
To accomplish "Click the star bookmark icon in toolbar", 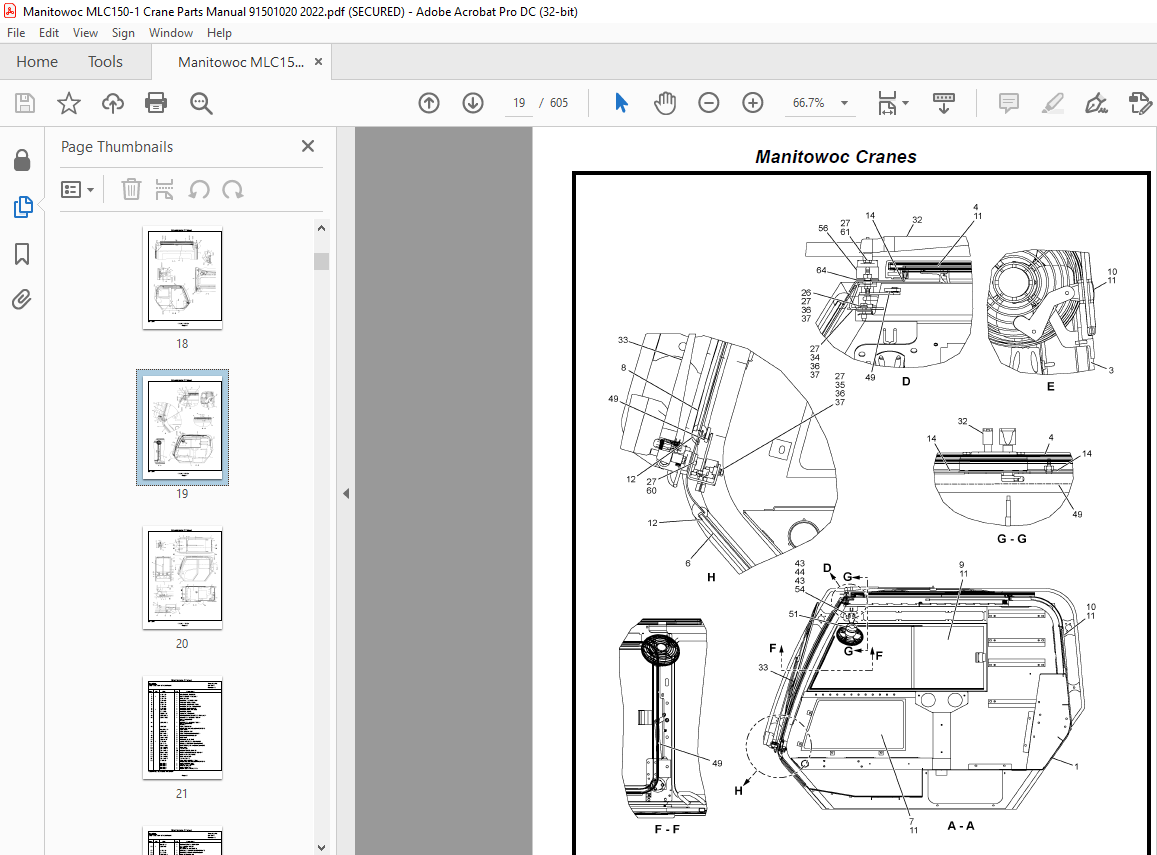I will (69, 103).
